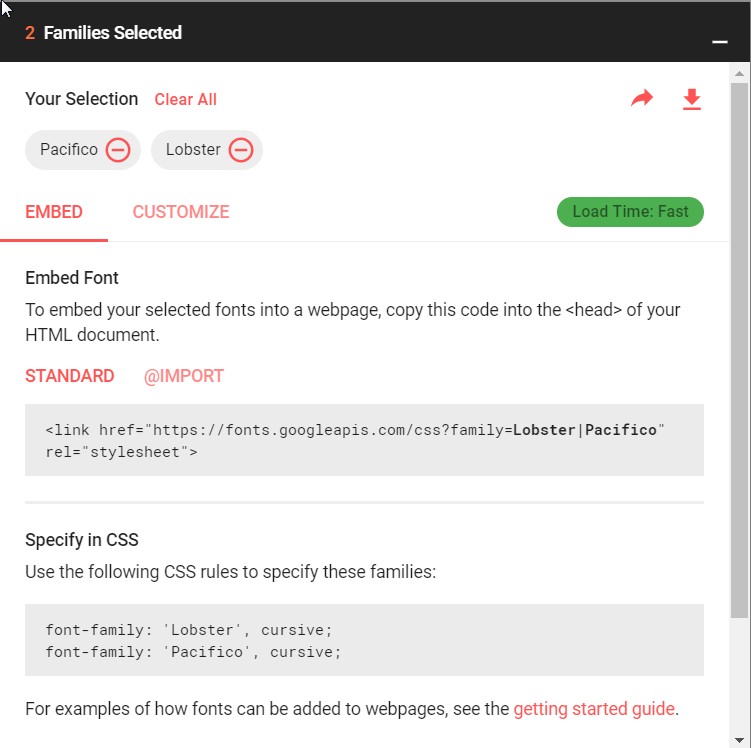Remove Pacifico using its minus icon
This screenshot has height=748, width=751.
point(118,150)
